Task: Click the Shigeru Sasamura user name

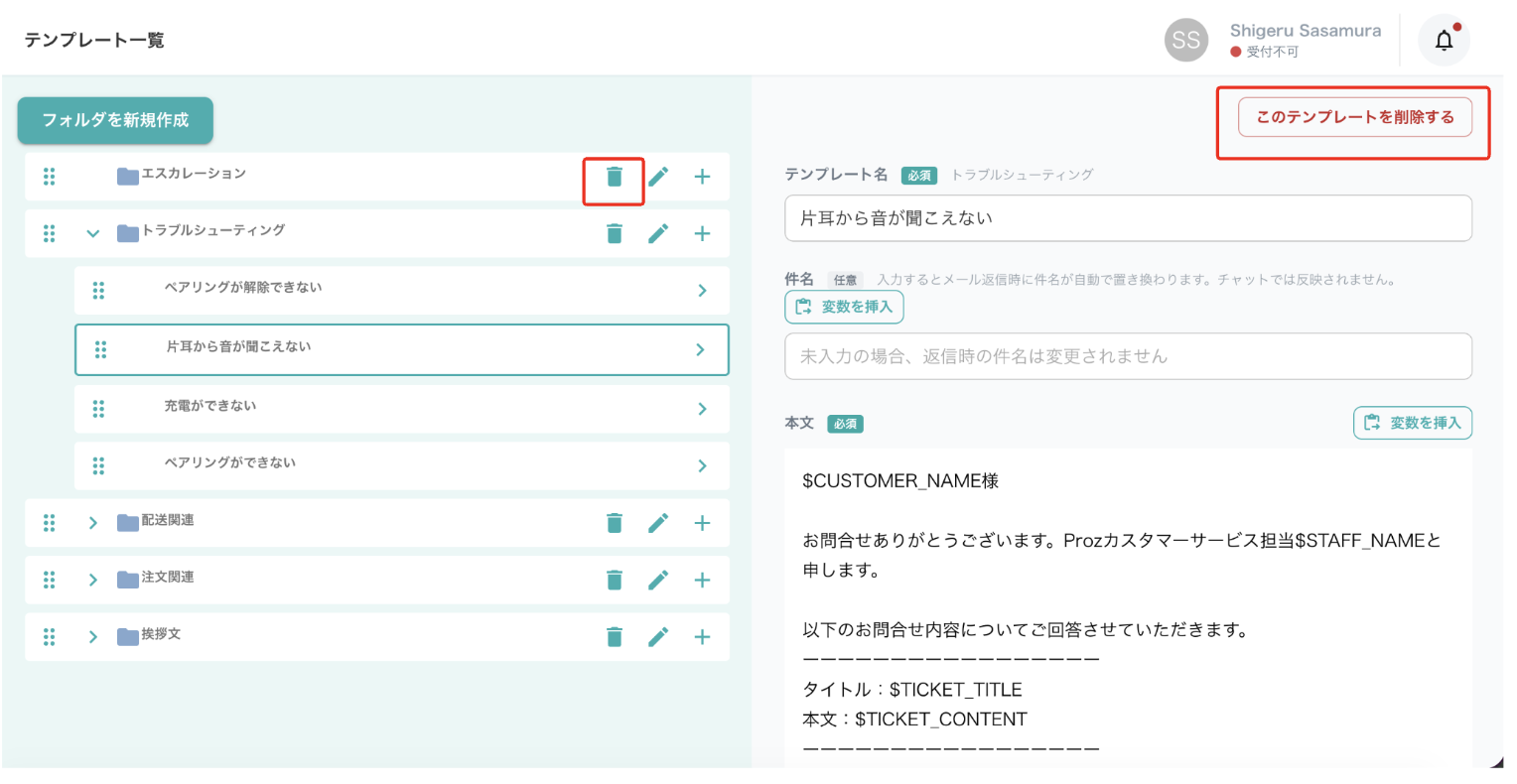Action: pyautogui.click(x=1306, y=31)
